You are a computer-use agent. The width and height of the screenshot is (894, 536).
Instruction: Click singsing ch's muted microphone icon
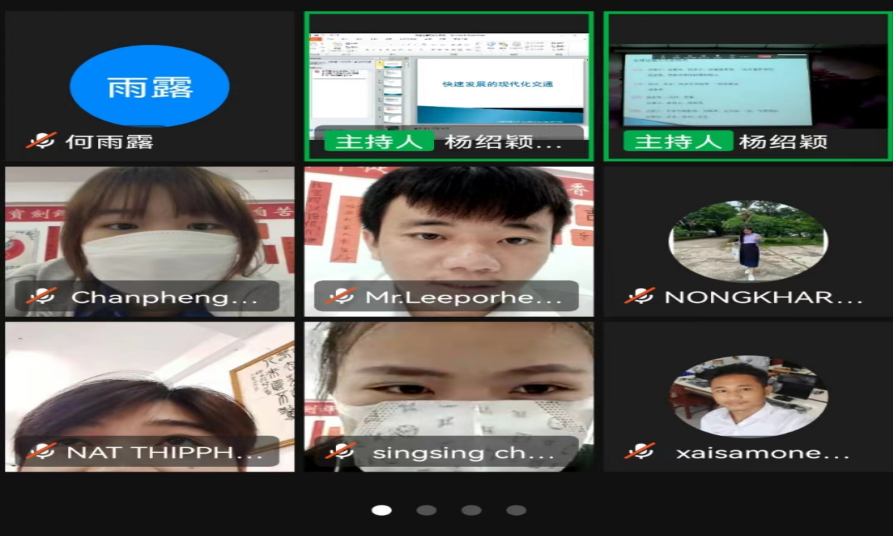340,452
